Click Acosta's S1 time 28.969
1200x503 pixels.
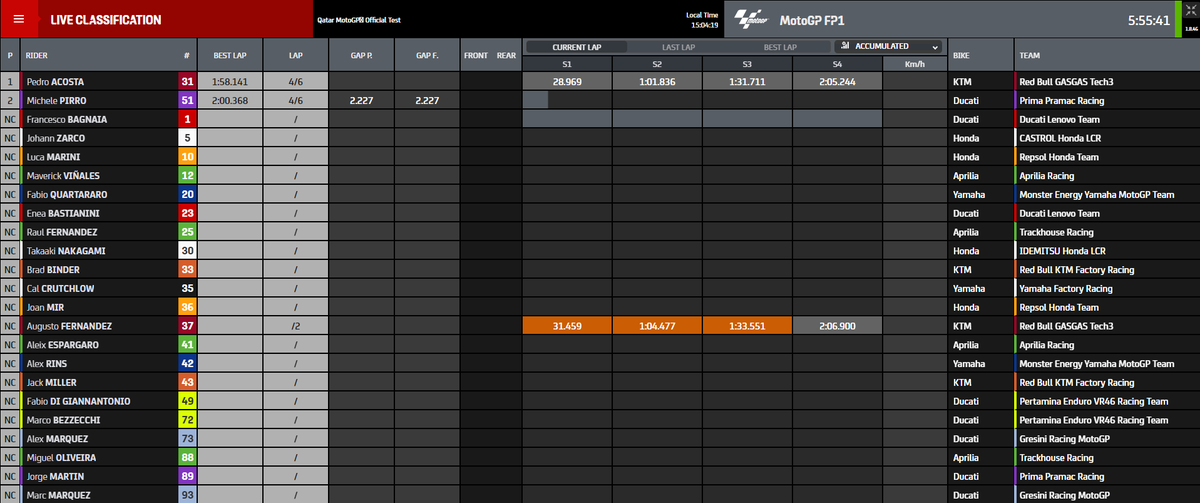(567, 82)
